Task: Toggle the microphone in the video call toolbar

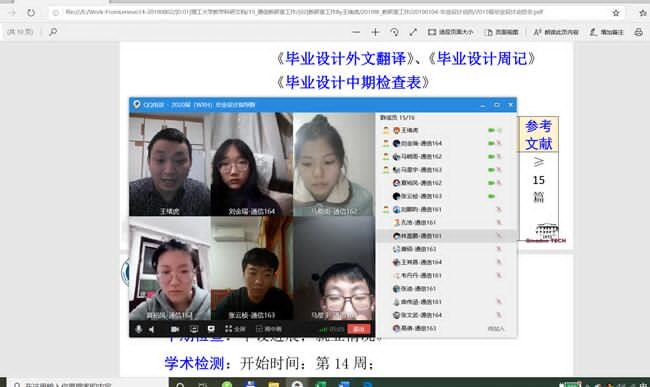Action: tap(139, 329)
